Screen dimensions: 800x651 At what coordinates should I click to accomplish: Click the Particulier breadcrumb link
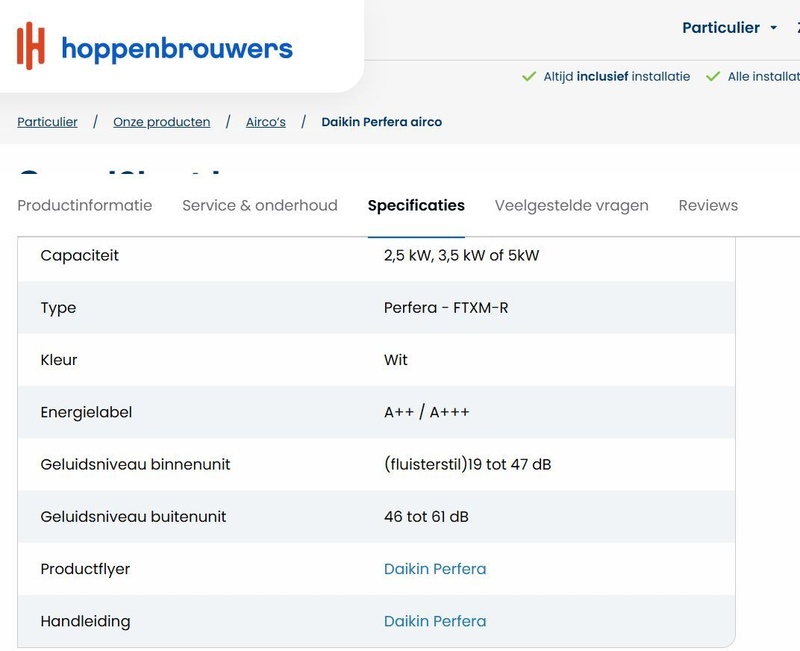(x=47, y=122)
